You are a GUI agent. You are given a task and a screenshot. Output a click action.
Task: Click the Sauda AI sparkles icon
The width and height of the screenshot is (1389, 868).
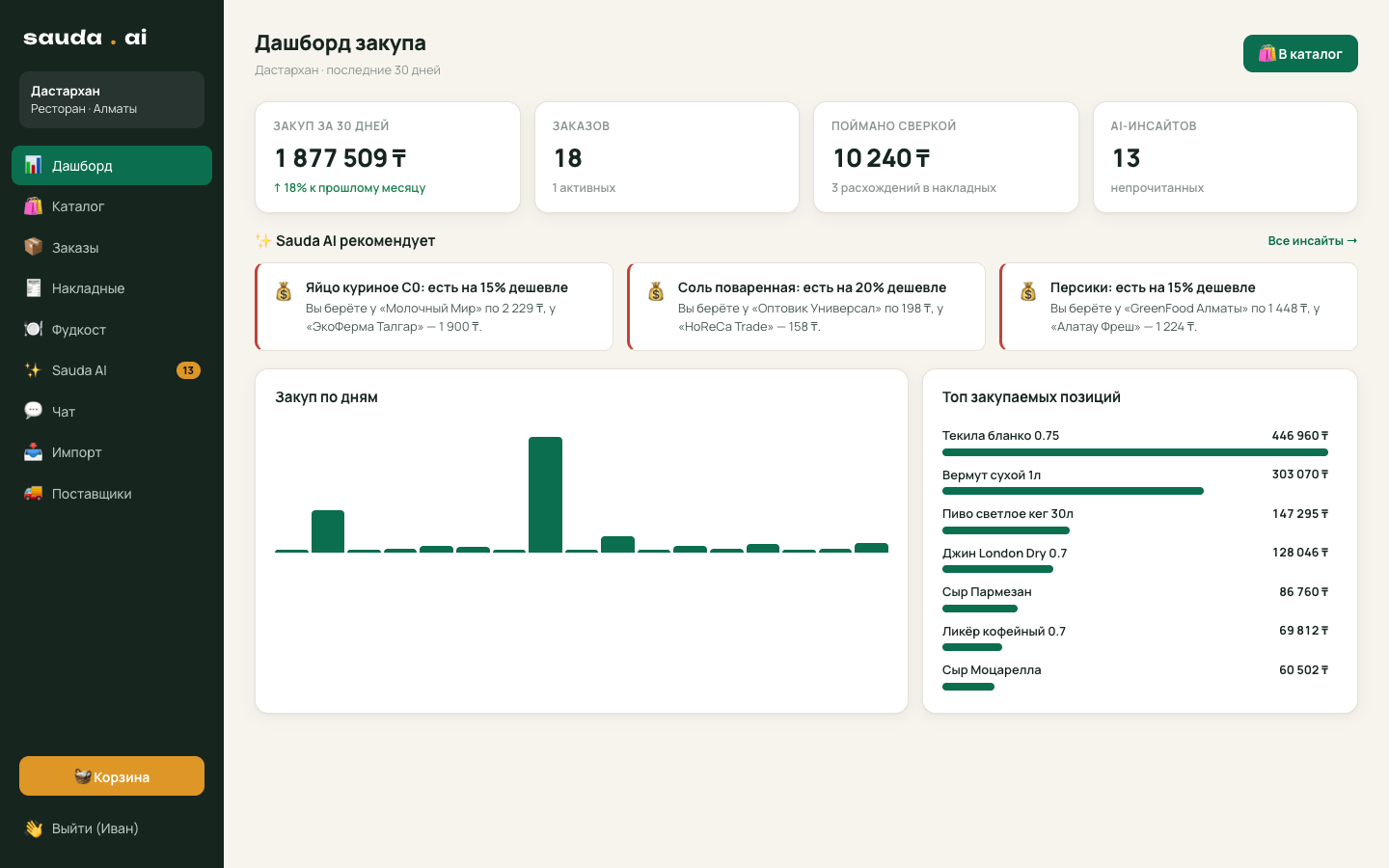[33, 370]
